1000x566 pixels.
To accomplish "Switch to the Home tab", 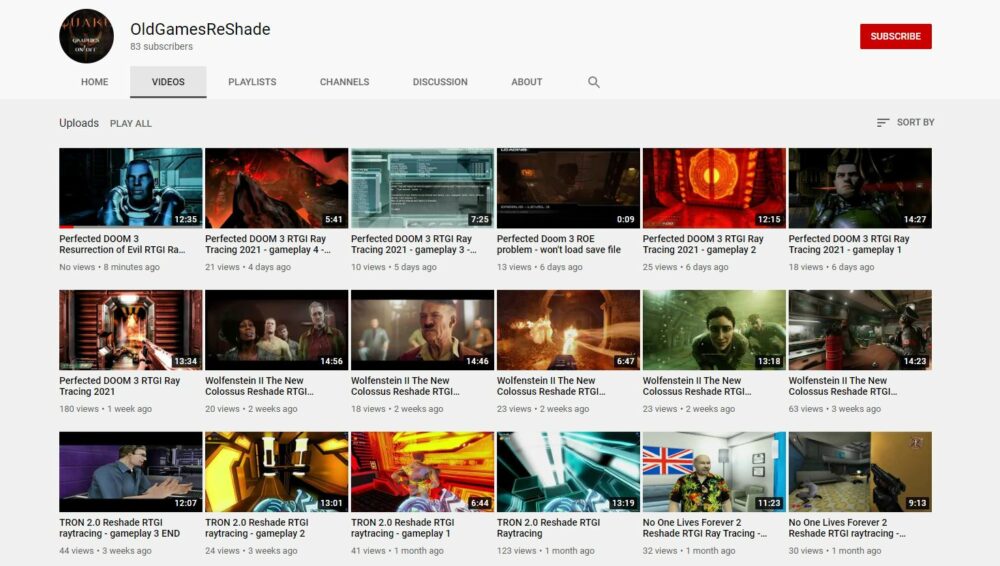I will point(95,82).
